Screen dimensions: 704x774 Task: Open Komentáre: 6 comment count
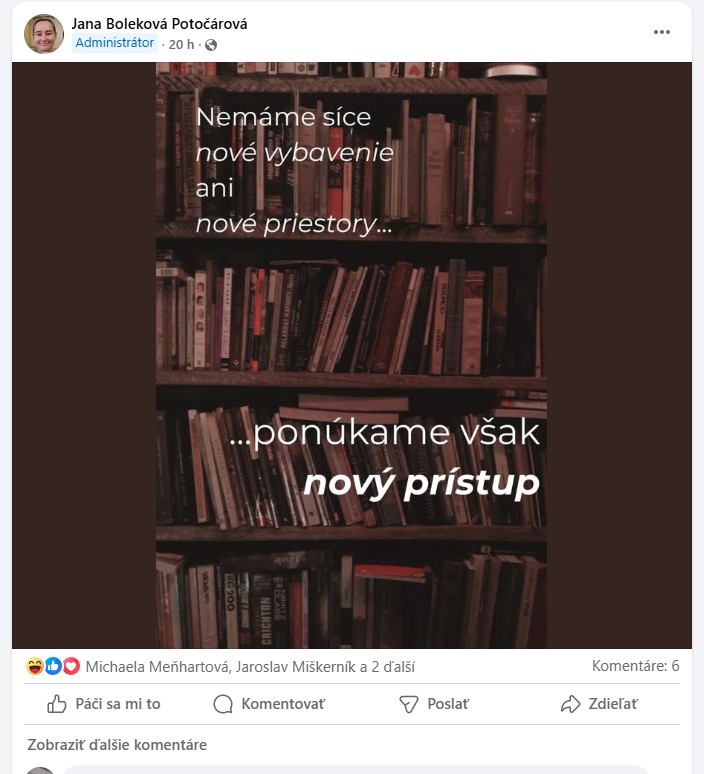pos(635,666)
